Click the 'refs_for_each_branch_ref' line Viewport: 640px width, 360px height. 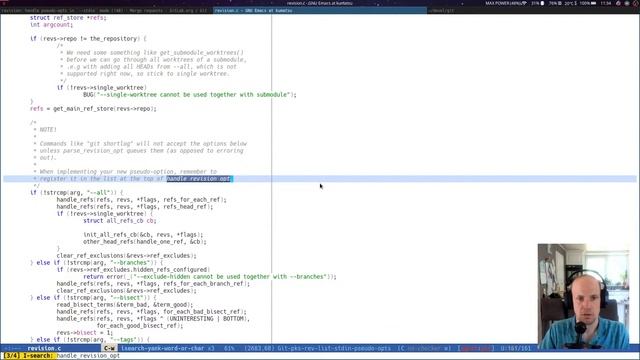[153, 283]
